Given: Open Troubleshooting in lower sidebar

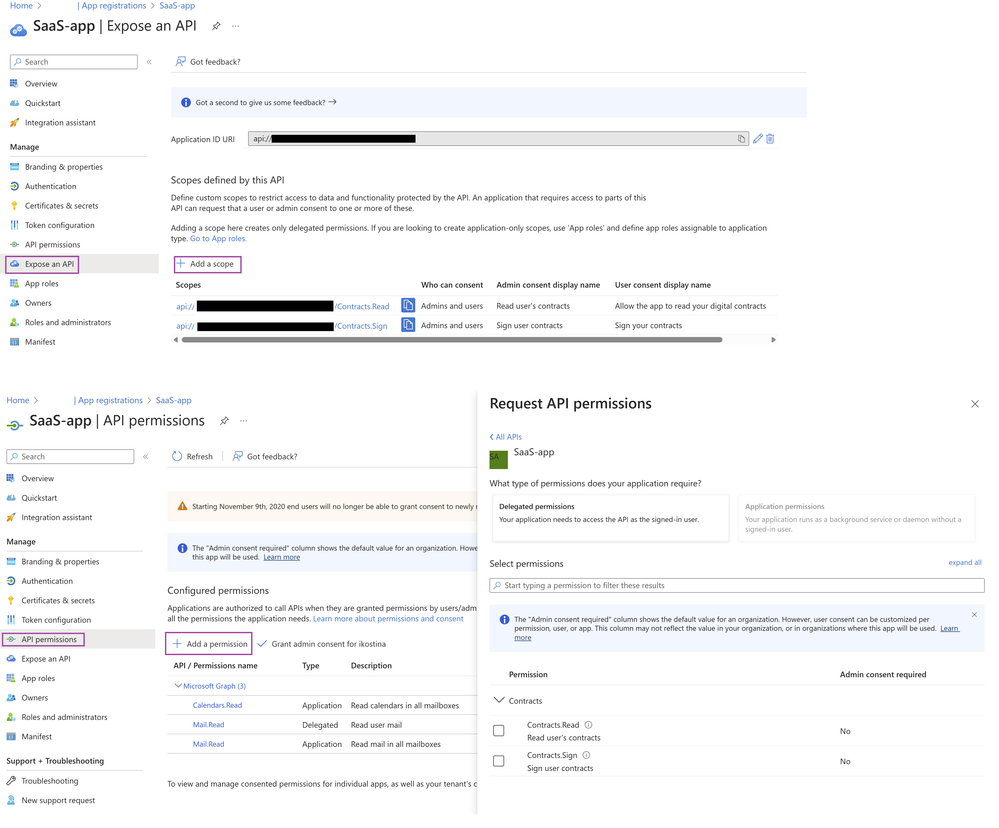Looking at the screenshot, I should pyautogui.click(x=50, y=781).
